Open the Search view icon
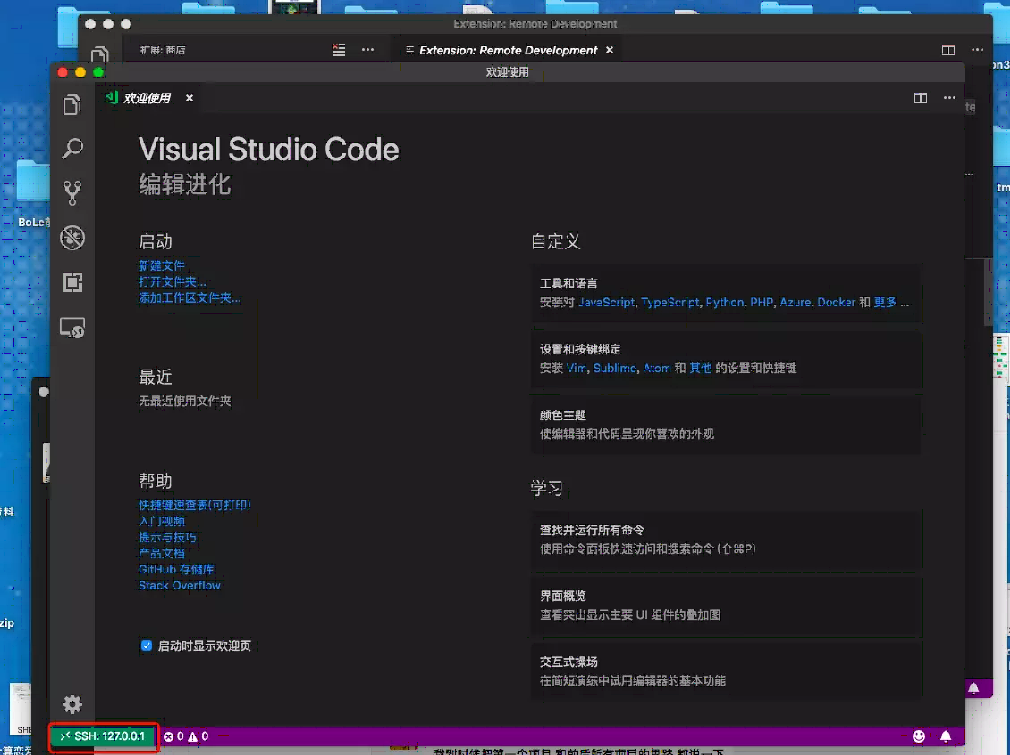The image size is (1010, 755). (x=72, y=149)
